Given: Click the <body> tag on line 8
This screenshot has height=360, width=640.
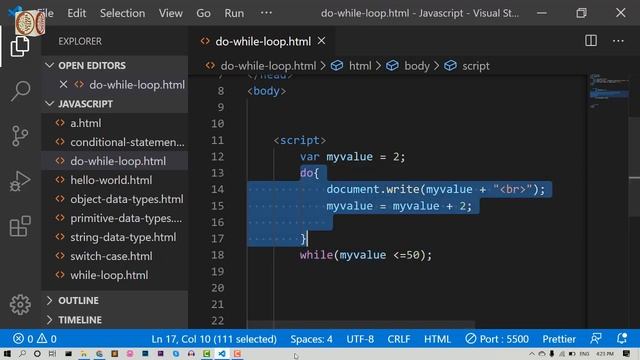Looking at the screenshot, I should click(x=267, y=91).
